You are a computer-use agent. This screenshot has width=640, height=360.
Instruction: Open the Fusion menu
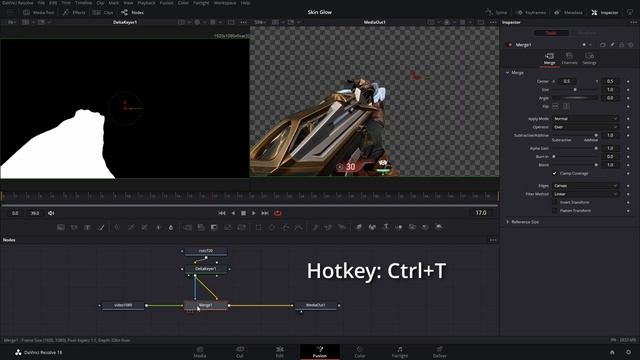coord(166,3)
